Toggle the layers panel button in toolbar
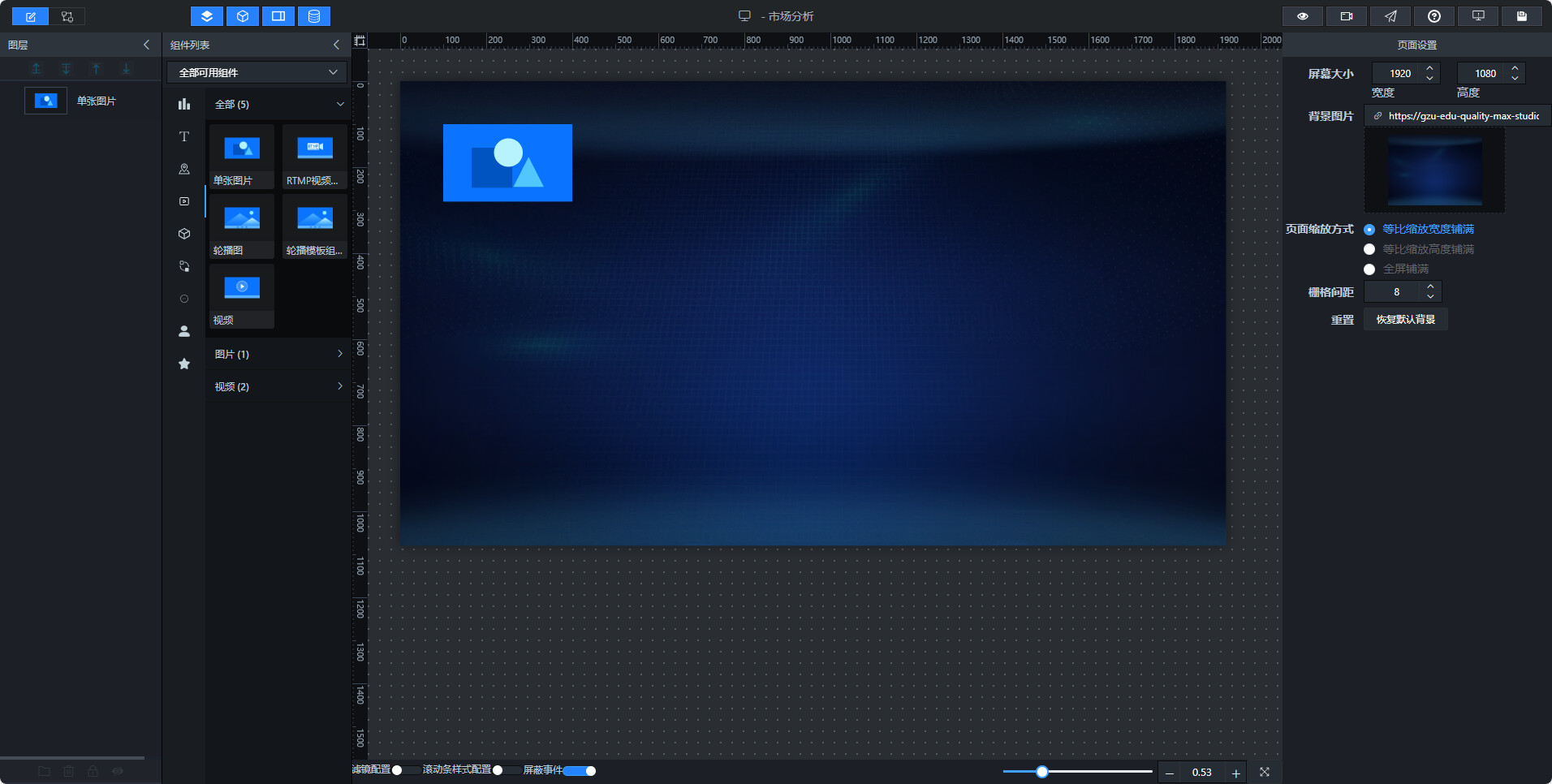Image resolution: width=1552 pixels, height=784 pixels. tap(207, 16)
